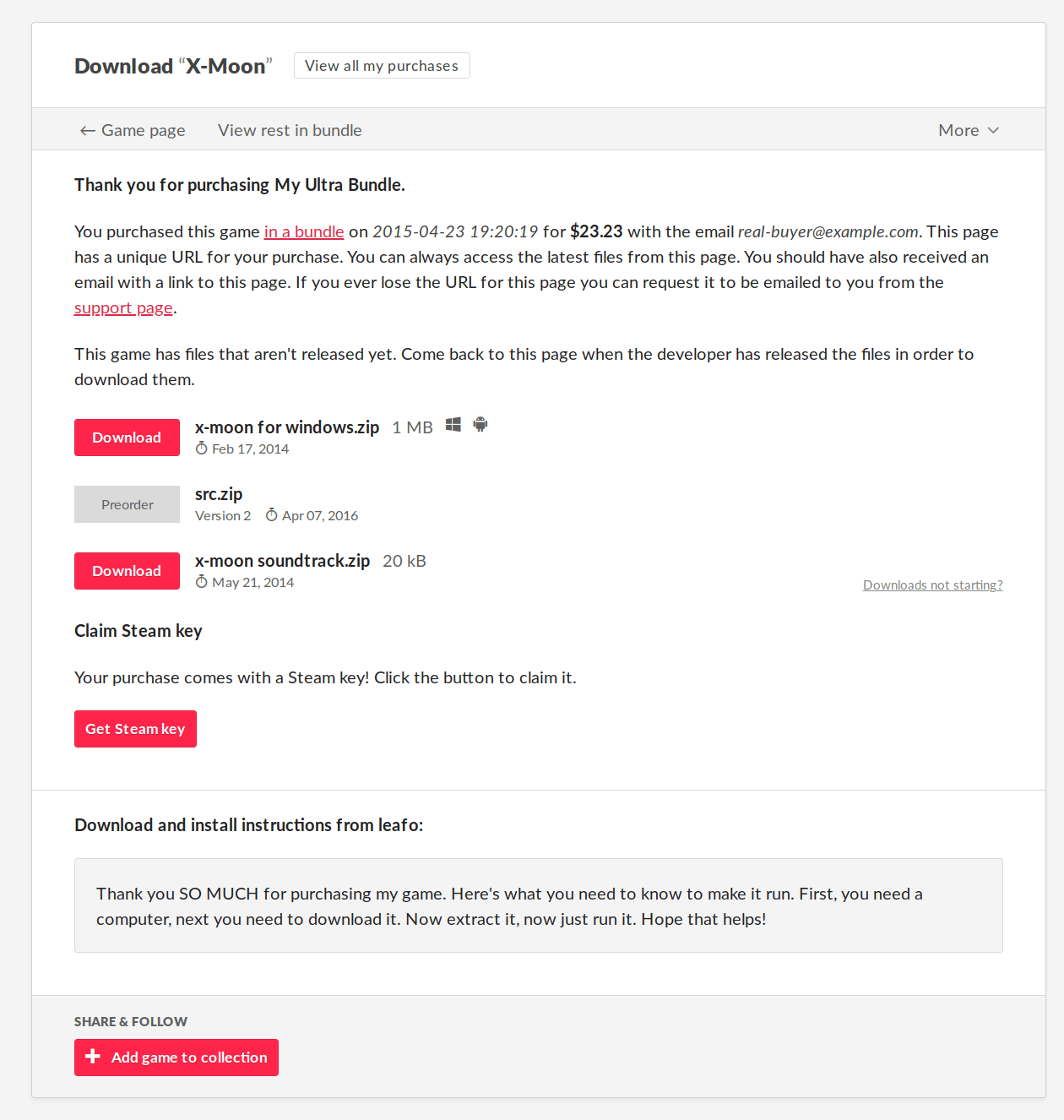The image size is (1064, 1120).
Task: Open the "in a bundle" link
Action: [304, 232]
